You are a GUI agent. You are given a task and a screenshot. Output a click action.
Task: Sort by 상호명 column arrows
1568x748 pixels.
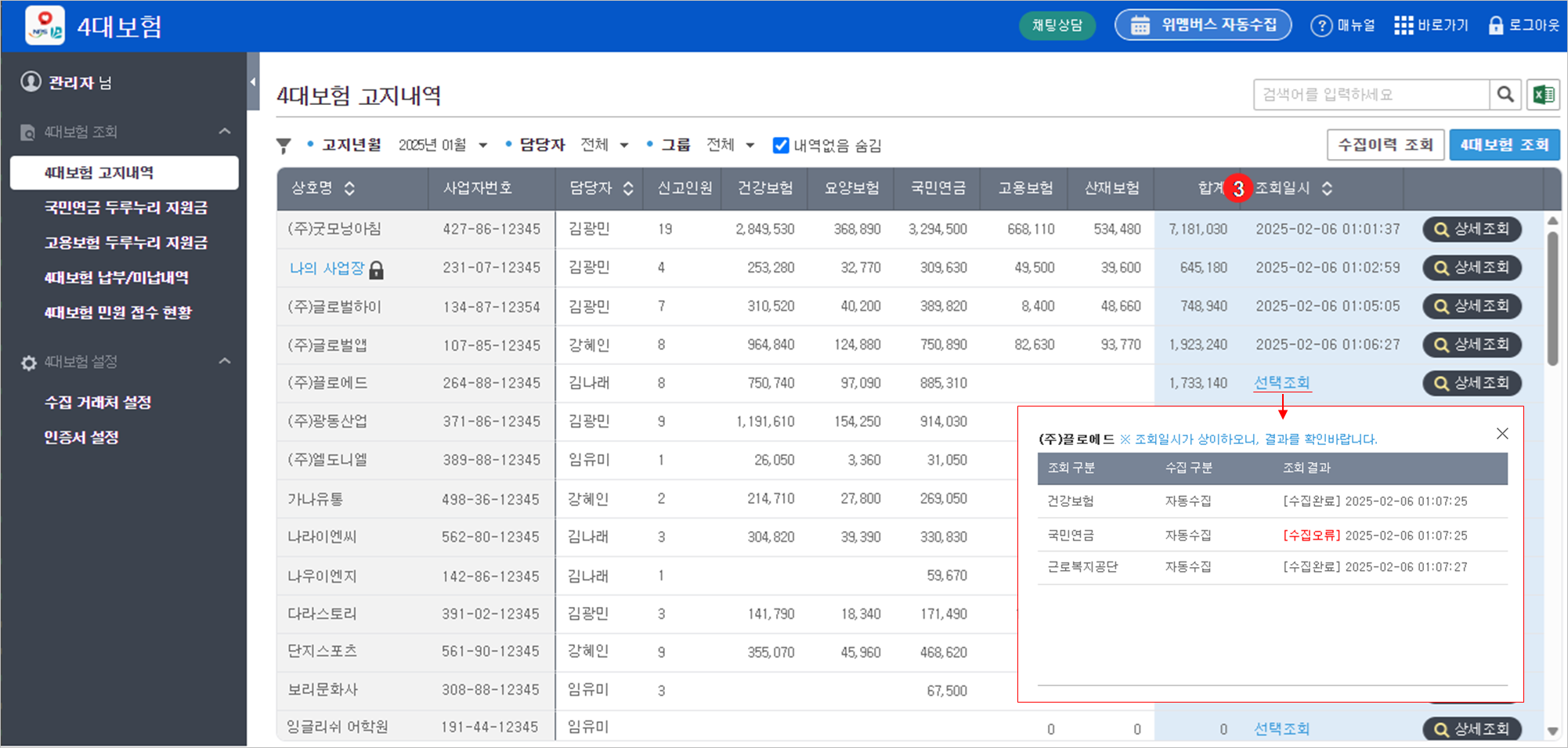pos(349,189)
